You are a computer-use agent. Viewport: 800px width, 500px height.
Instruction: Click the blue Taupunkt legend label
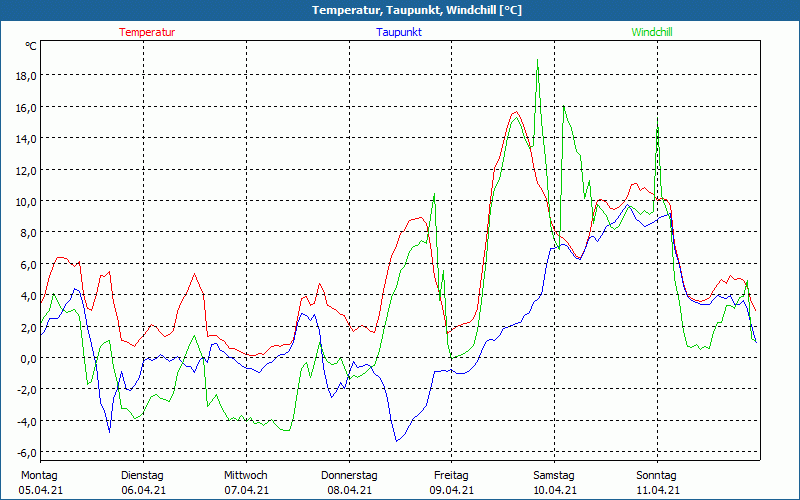pyautogui.click(x=399, y=32)
